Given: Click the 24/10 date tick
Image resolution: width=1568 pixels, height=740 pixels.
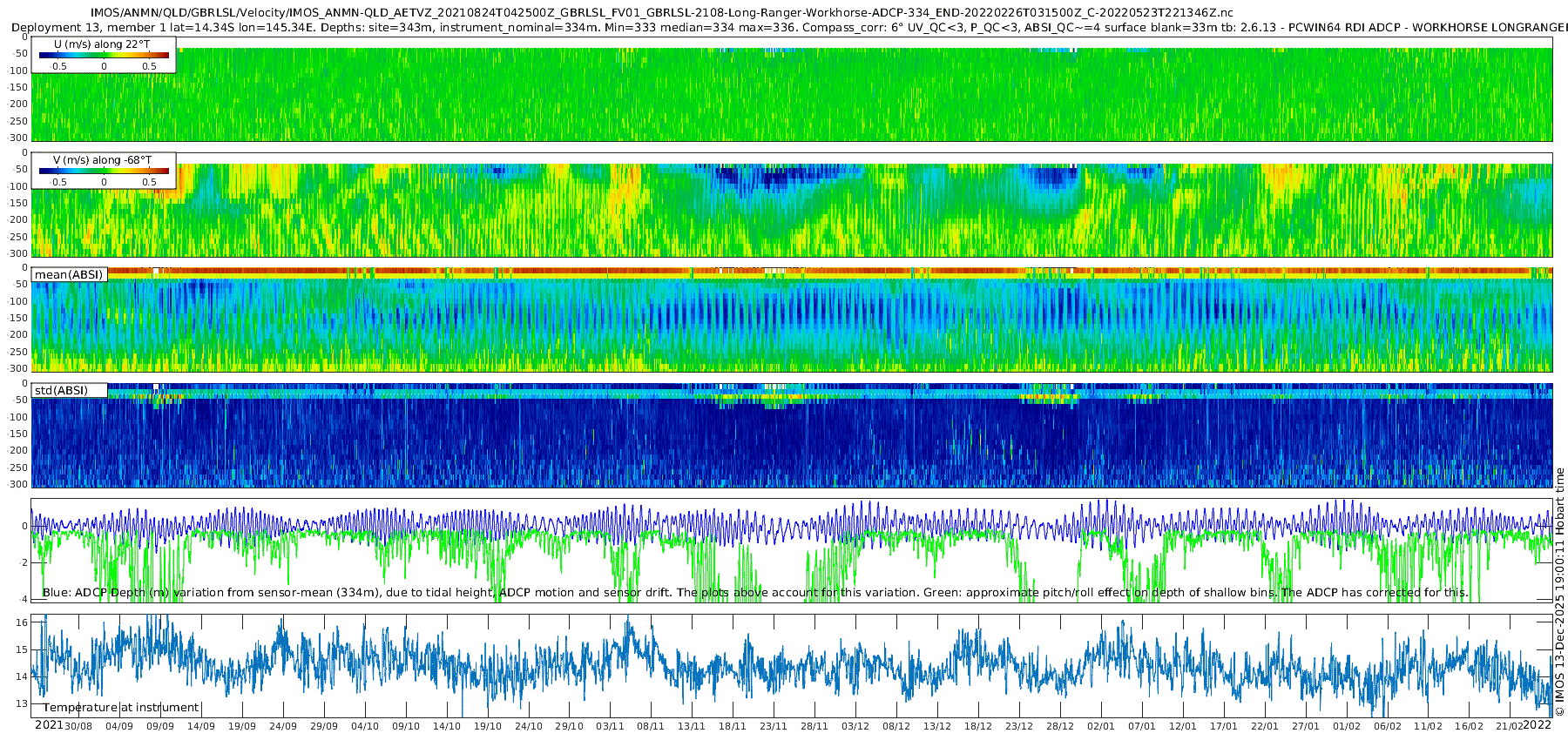Looking at the screenshot, I should tap(529, 726).
